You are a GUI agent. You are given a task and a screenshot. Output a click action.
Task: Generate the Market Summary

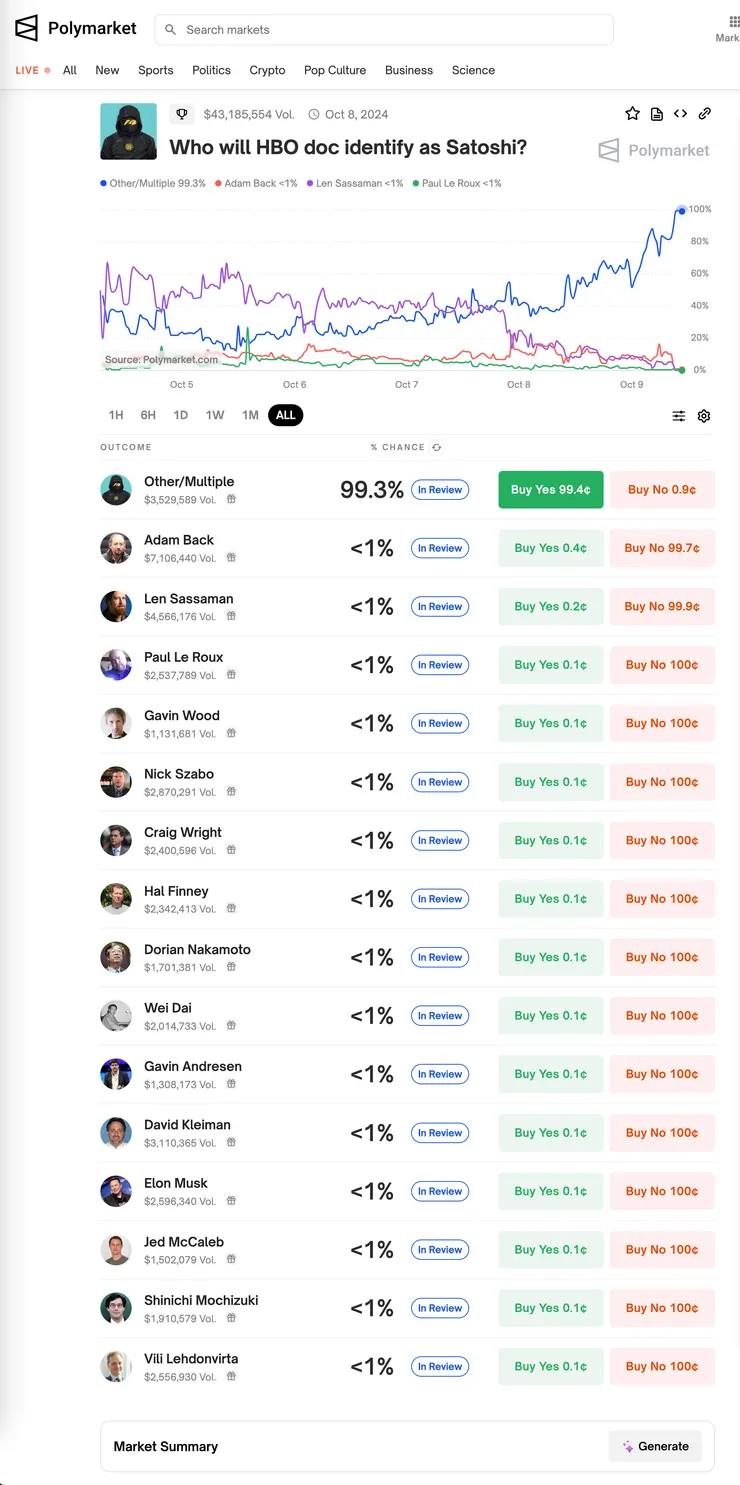pos(655,1446)
